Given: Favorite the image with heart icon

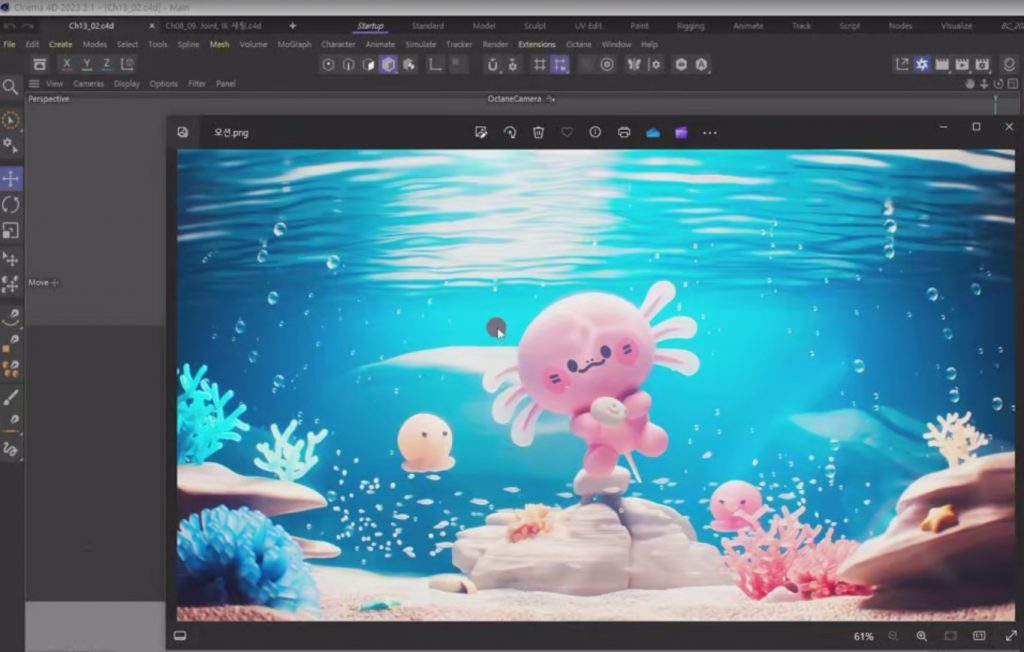Looking at the screenshot, I should click(567, 133).
